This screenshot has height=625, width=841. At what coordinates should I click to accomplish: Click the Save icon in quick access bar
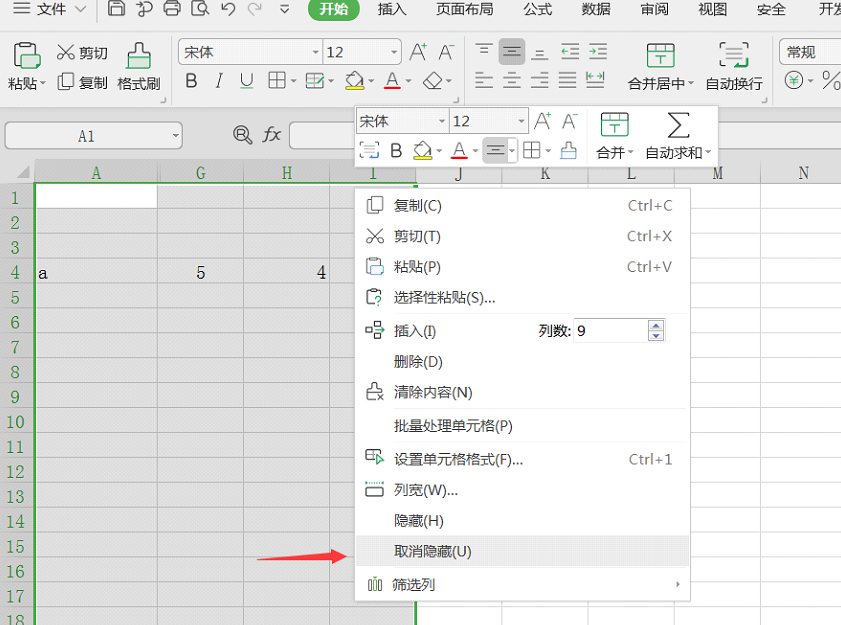[x=116, y=9]
